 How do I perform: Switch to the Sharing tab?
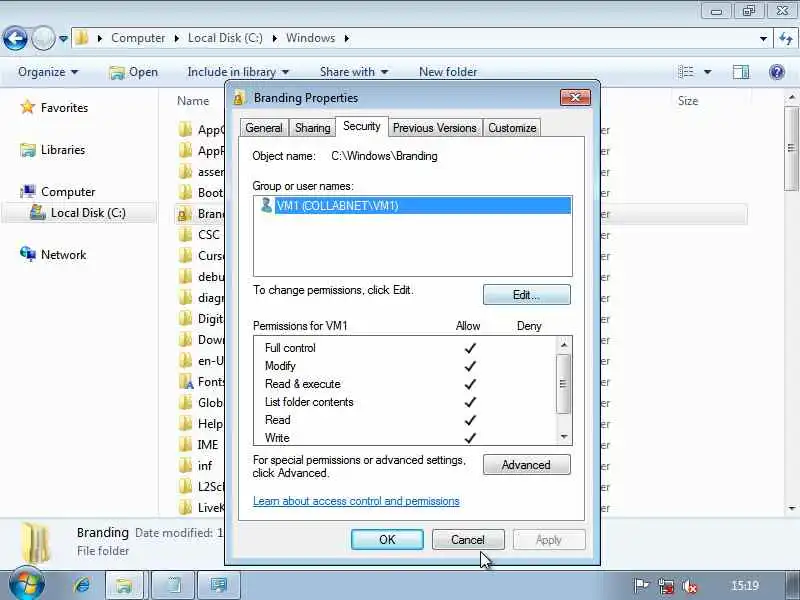point(312,128)
